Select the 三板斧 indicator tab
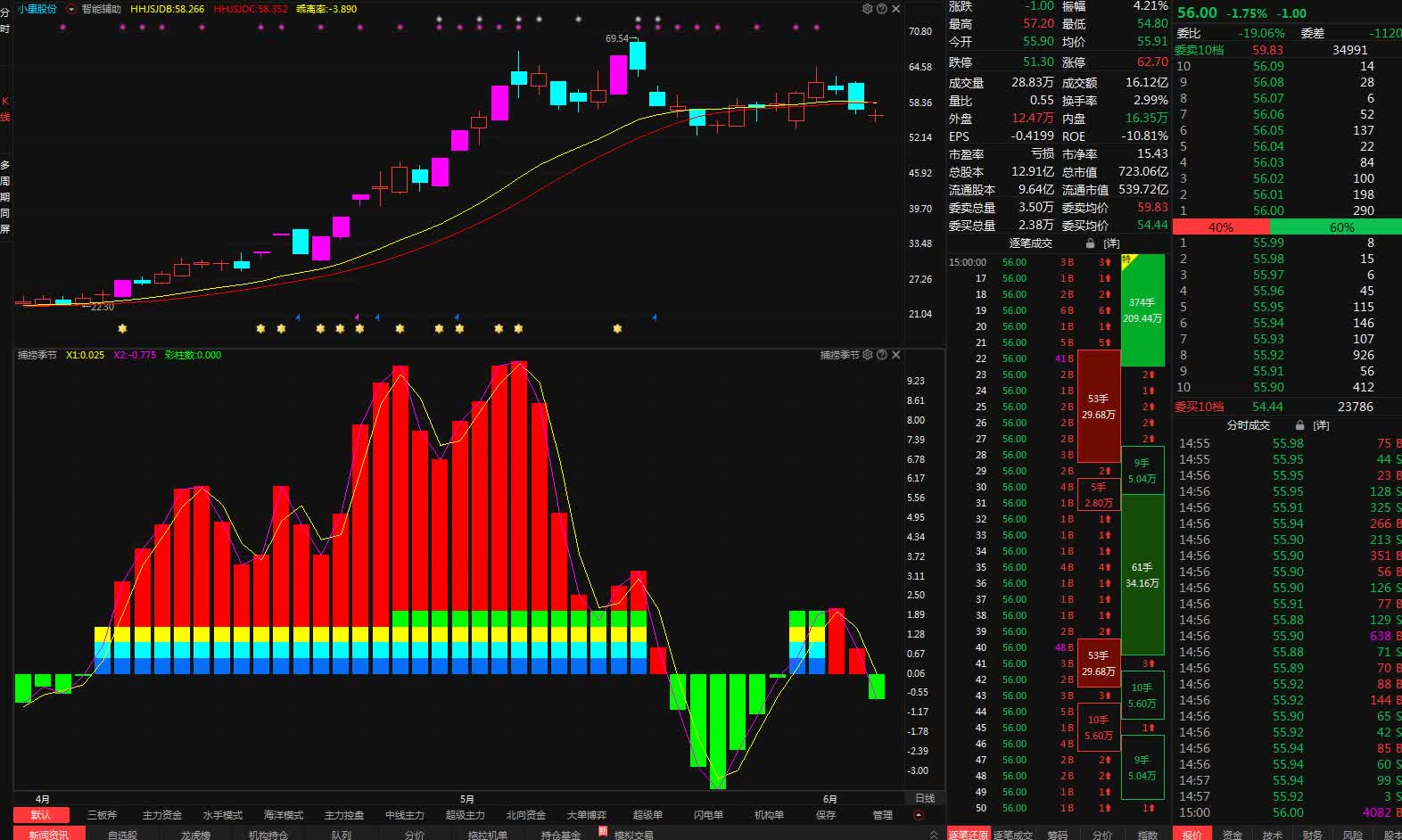This screenshot has height=840, width=1402. (x=102, y=815)
